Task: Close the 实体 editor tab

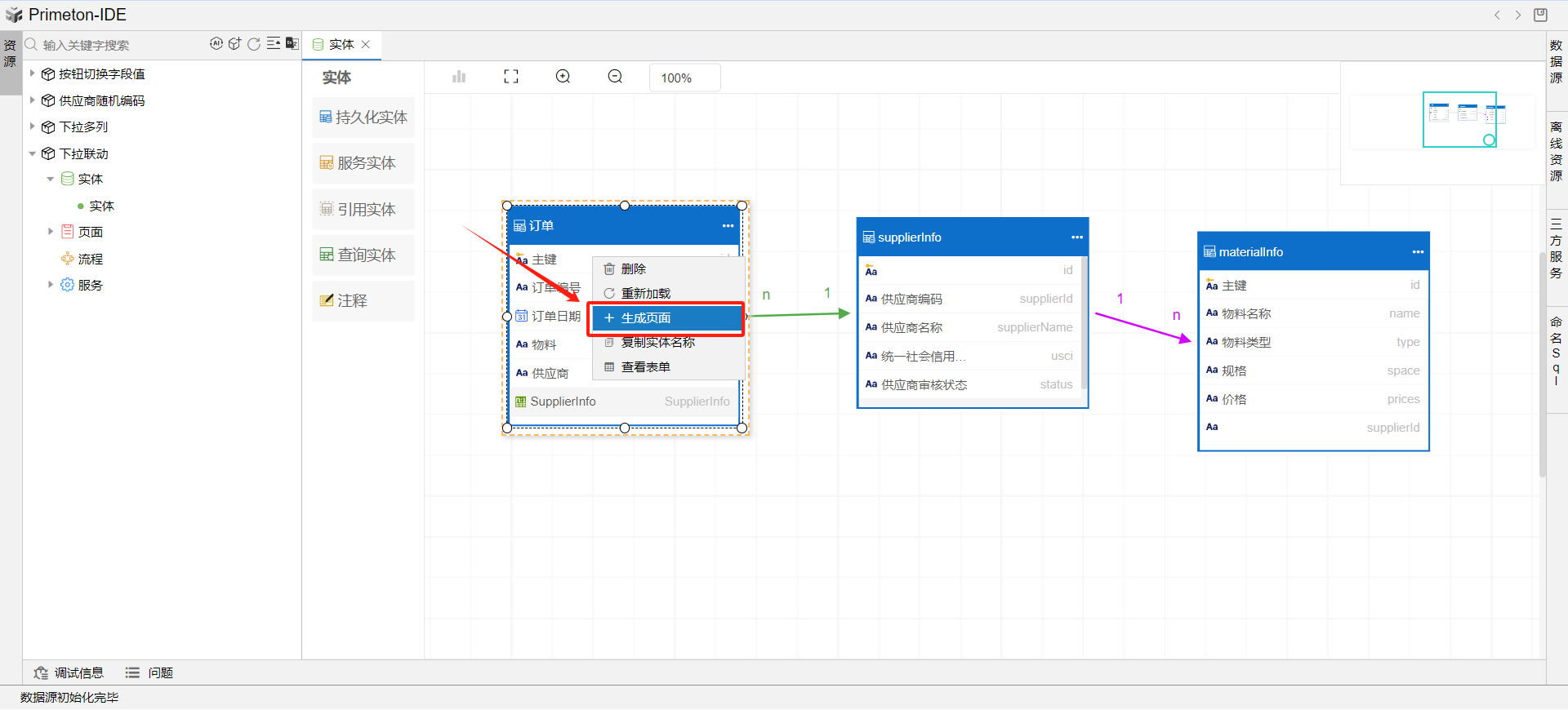Action: click(366, 45)
